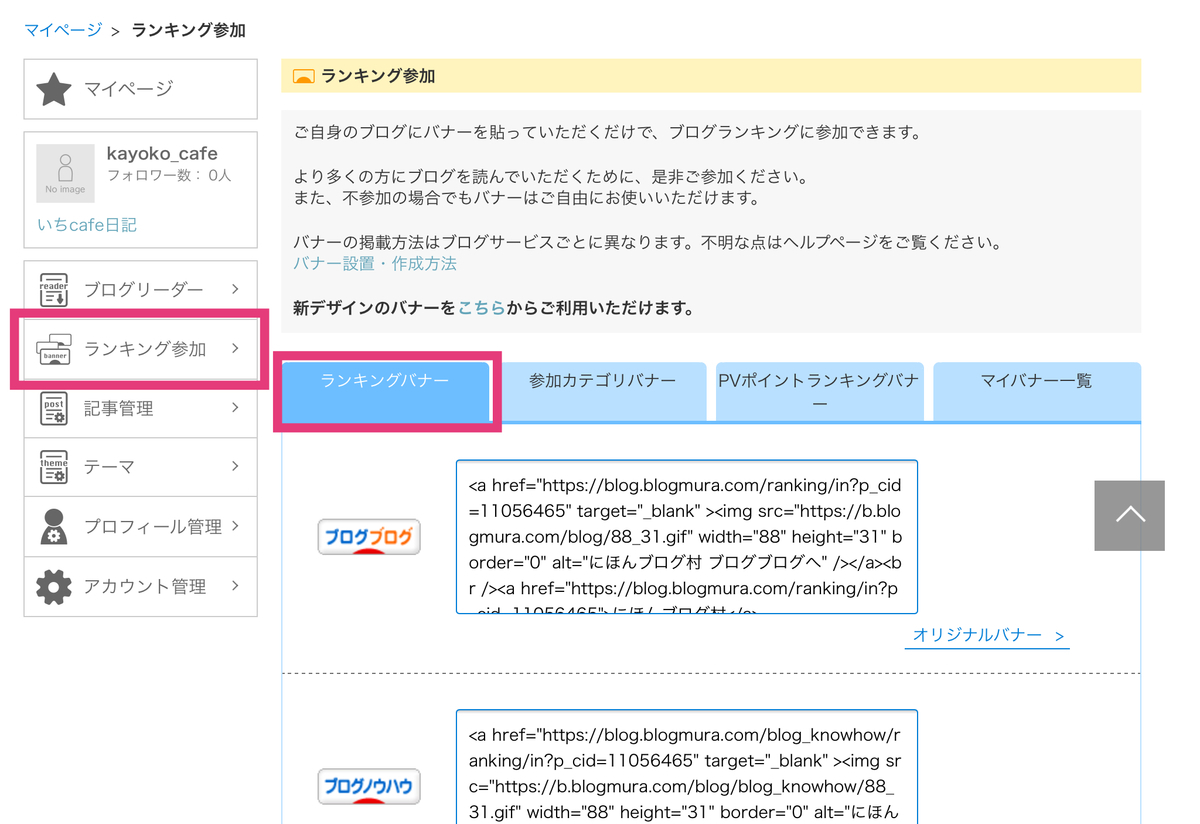Click the post icon for 記事管理

(x=54, y=408)
